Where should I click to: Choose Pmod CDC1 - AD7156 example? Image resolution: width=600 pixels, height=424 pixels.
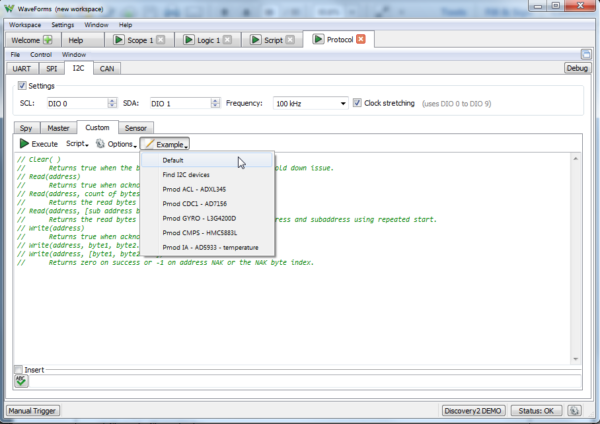pos(207,204)
